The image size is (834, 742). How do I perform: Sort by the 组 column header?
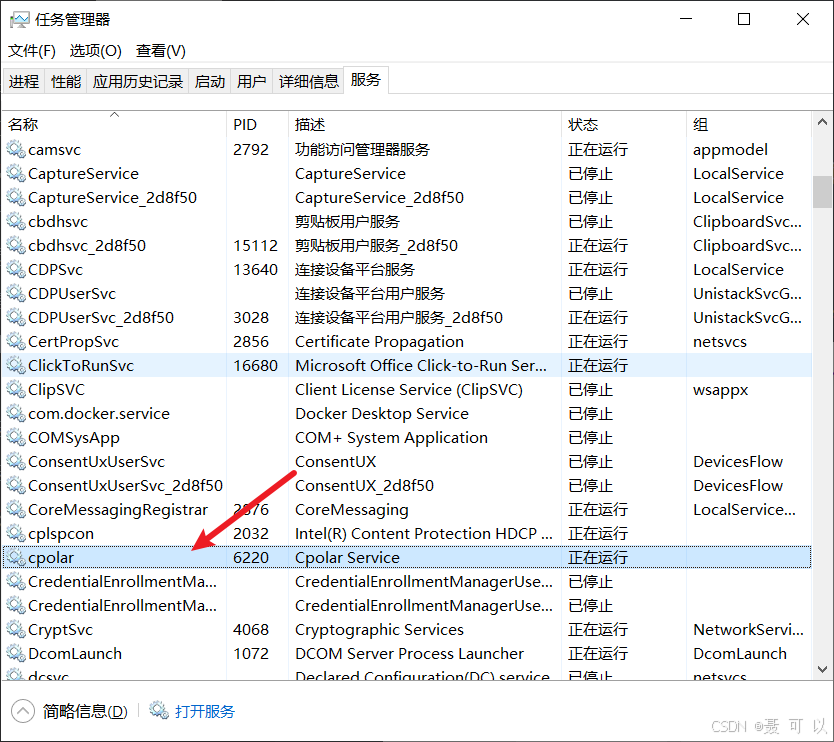[749, 124]
